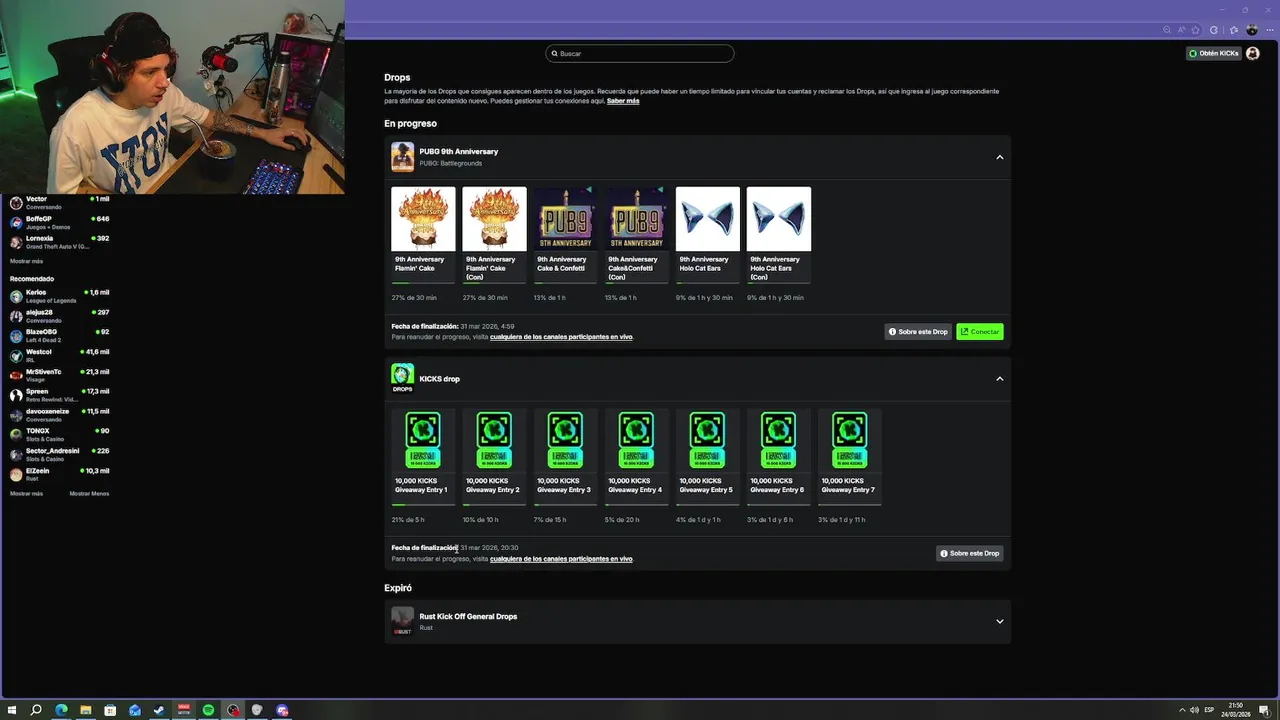Click KICKS drop Sobre este Drop button

coord(969,553)
